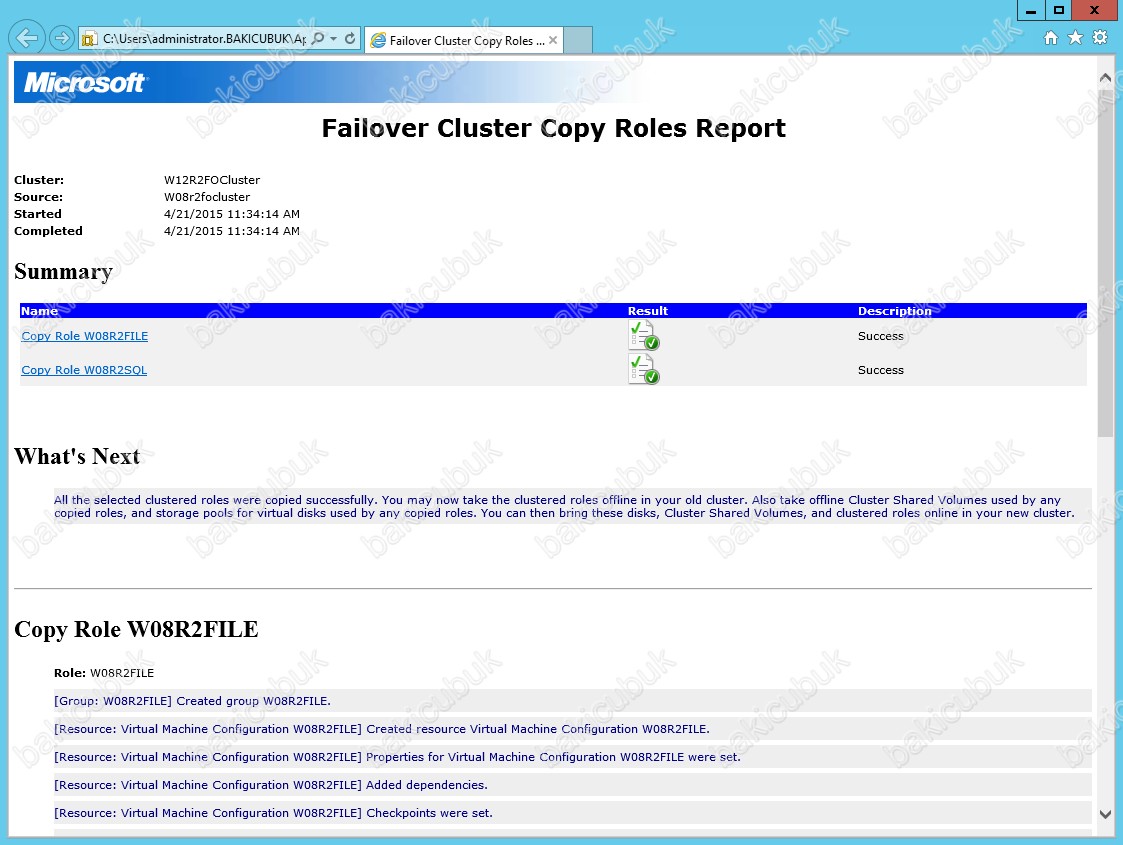Open a new blank tab button
Viewport: 1123px width, 845px height.
click(x=578, y=40)
